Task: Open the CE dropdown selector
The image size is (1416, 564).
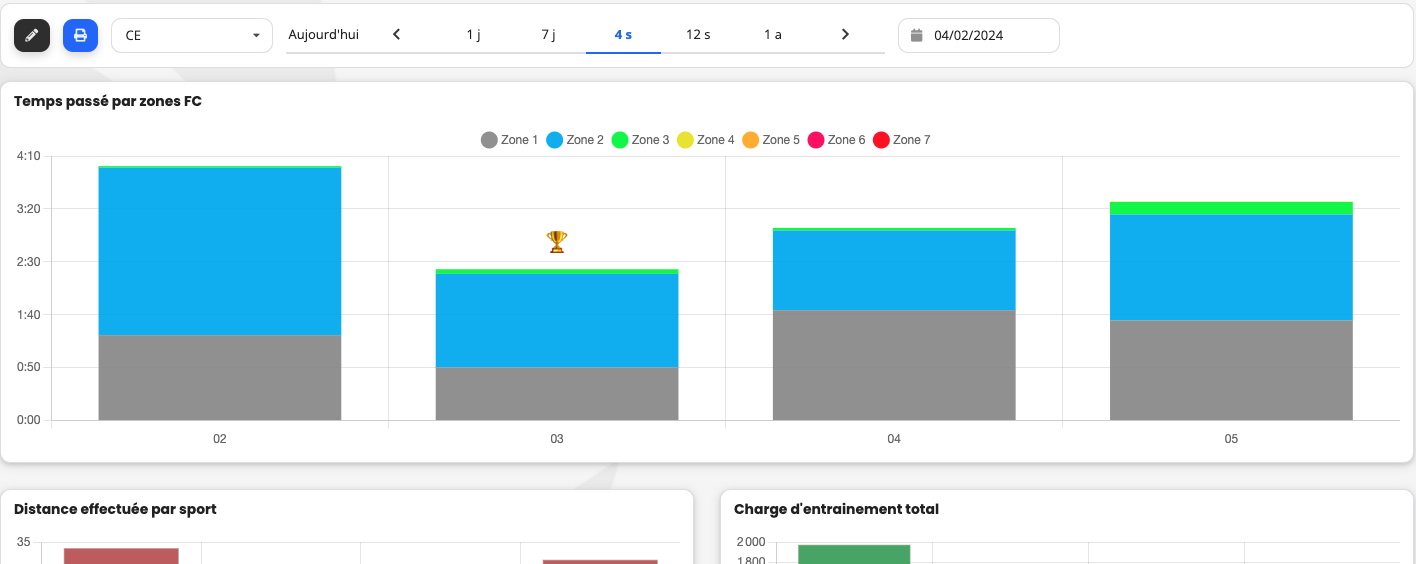Action: (x=192, y=35)
